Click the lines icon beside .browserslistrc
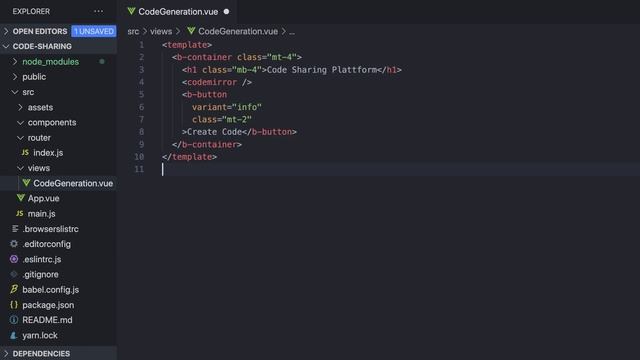 [x=15, y=229]
